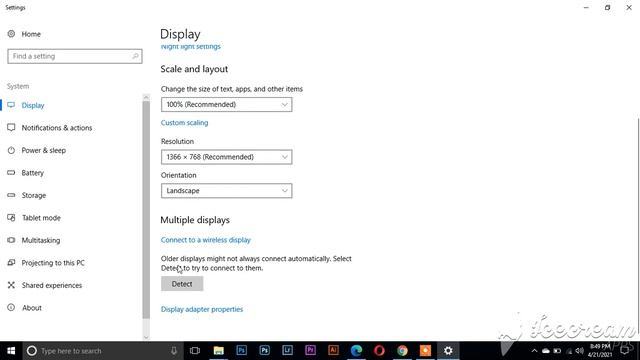Click the Display monitor icon in sidebar
Image resolution: width=640 pixels, height=360 pixels.
tap(11, 105)
